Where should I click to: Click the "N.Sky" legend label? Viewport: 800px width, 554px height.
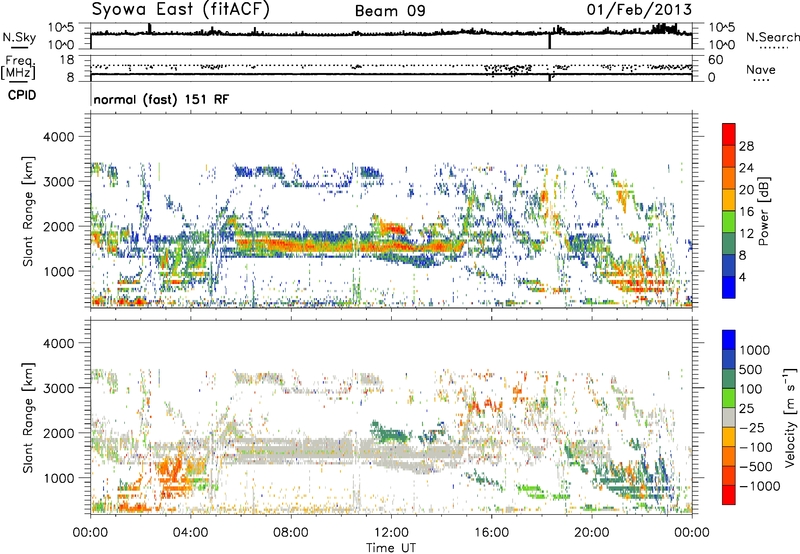click(19, 37)
